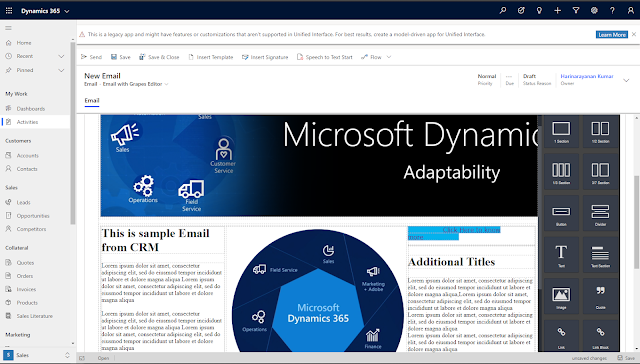Screen dimensions: 640x364
Task: Click Insert Signature command
Action: pos(265,57)
